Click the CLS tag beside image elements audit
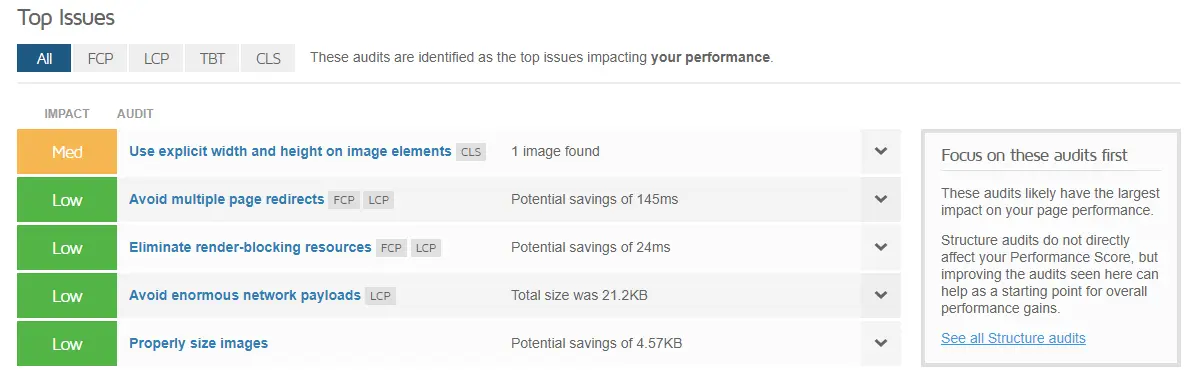This screenshot has height=391, width=1195. point(471,152)
